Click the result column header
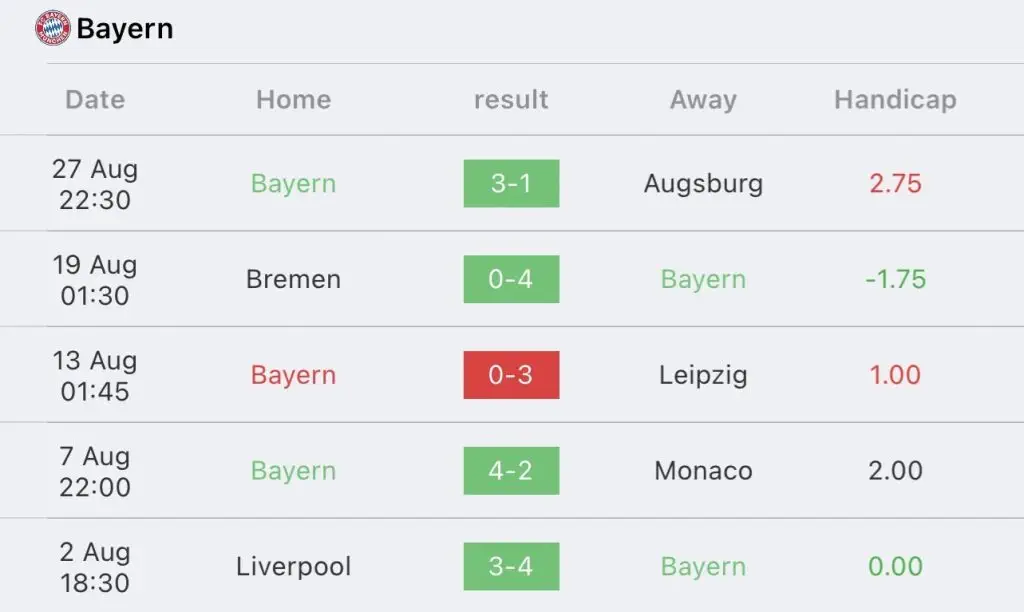Image resolution: width=1024 pixels, height=612 pixels. tap(511, 100)
